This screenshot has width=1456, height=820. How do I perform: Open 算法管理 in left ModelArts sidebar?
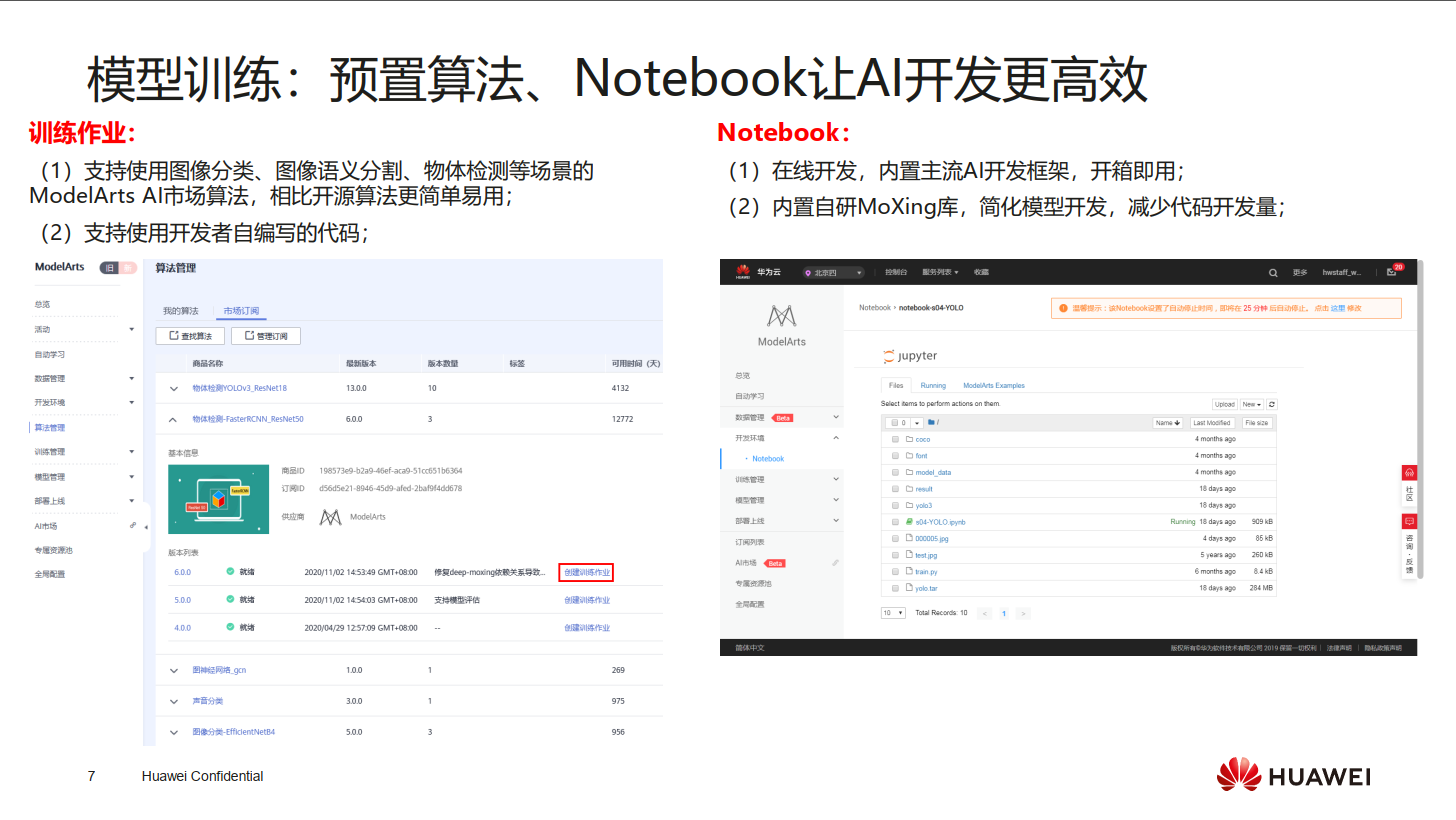coord(50,427)
